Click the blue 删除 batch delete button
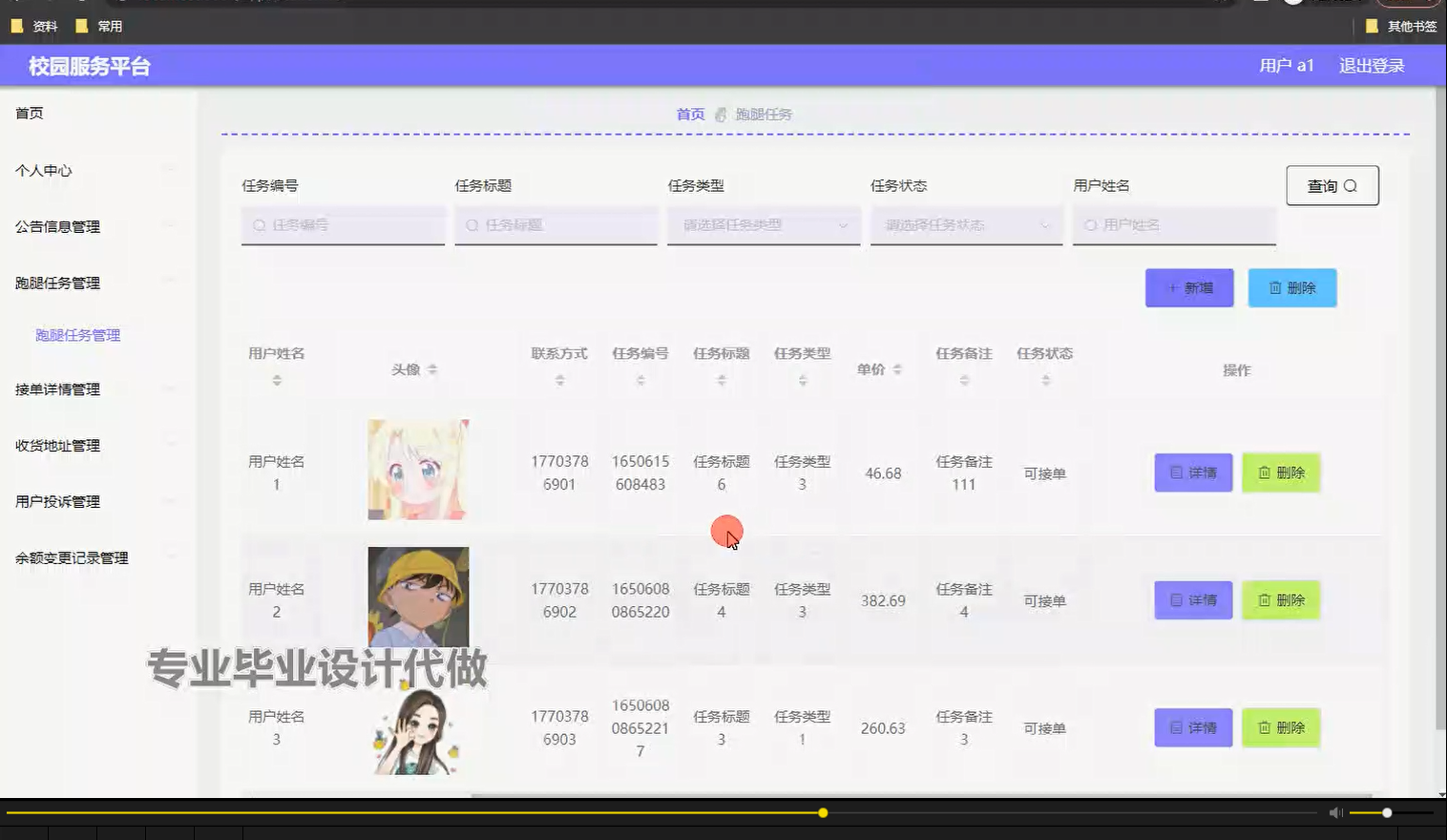Image resolution: width=1447 pixels, height=840 pixels. pos(1292,287)
